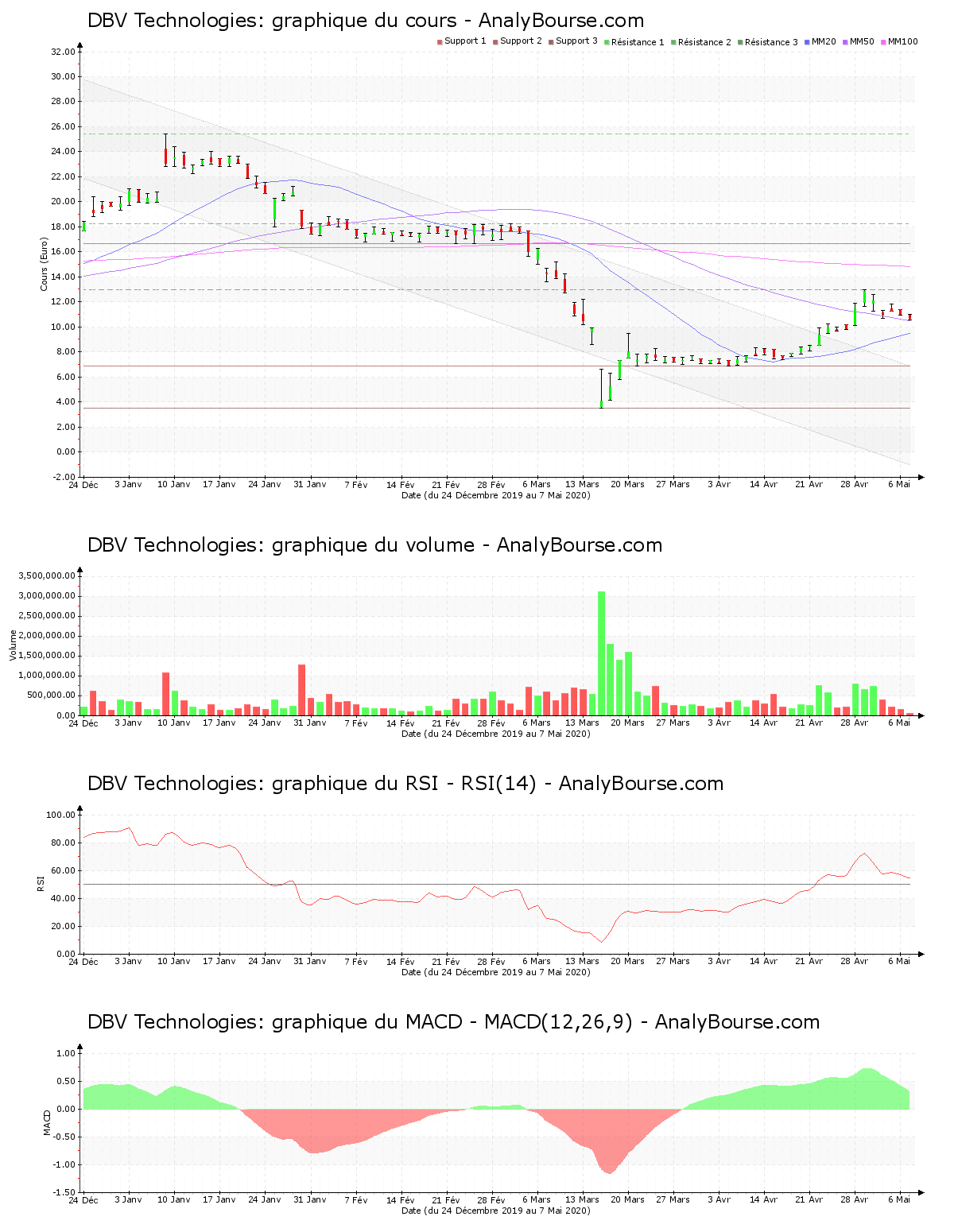Click the 'graphique du MACD - MACD(12,26,9)' title
The image size is (954, 1232).
(453, 1022)
